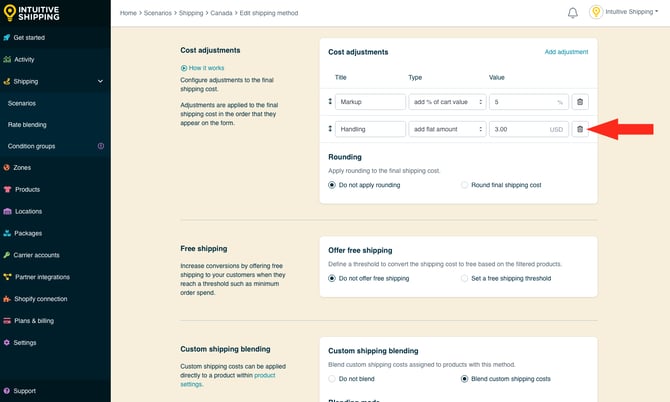
Task: Open Condition groups in the sidebar
Action: [x=31, y=146]
